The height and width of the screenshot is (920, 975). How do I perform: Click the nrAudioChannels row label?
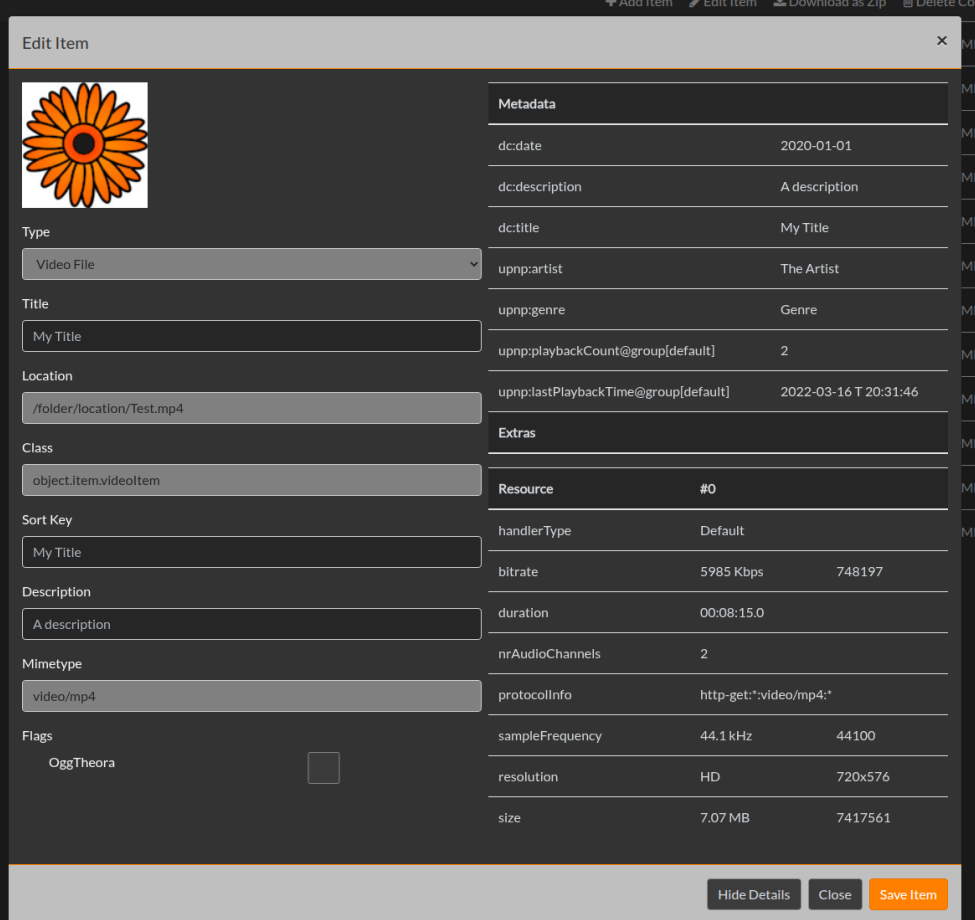click(x=549, y=653)
